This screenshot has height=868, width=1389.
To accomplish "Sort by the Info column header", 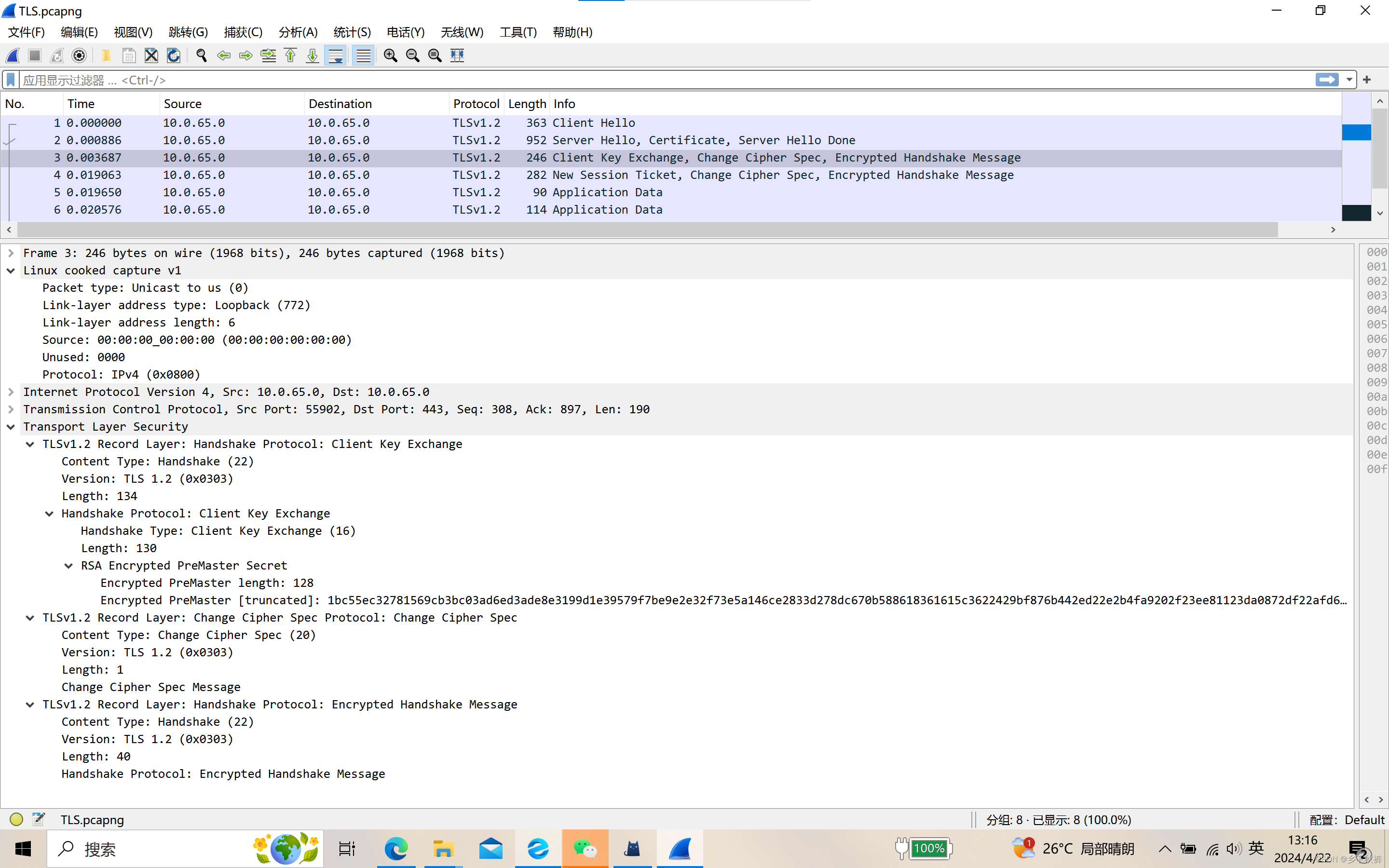I will click(945, 104).
